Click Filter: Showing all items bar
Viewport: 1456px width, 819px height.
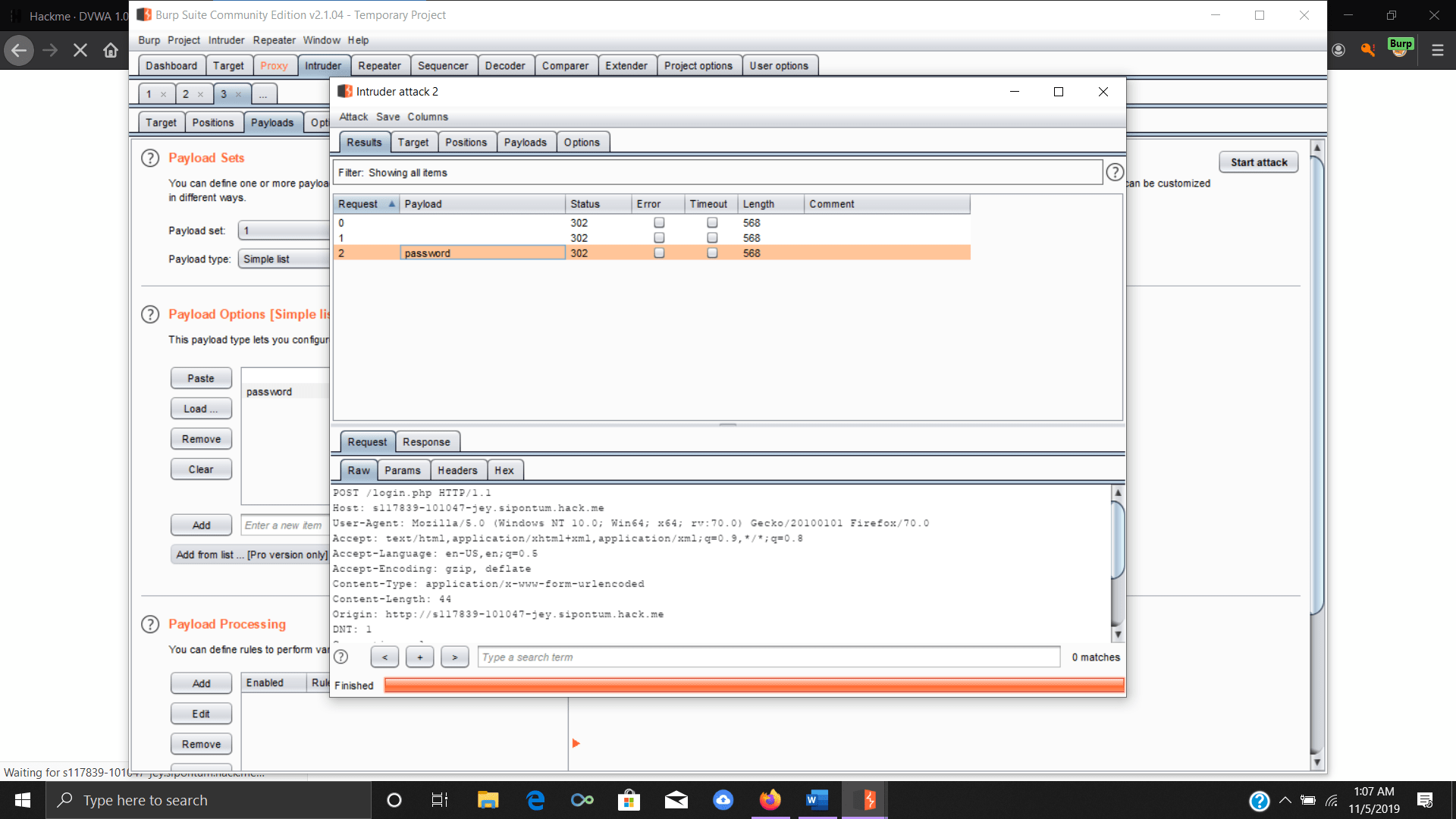(x=717, y=173)
